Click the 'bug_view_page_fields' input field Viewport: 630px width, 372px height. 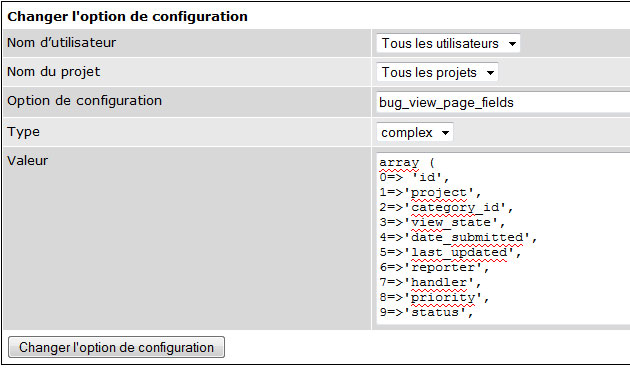pos(503,102)
